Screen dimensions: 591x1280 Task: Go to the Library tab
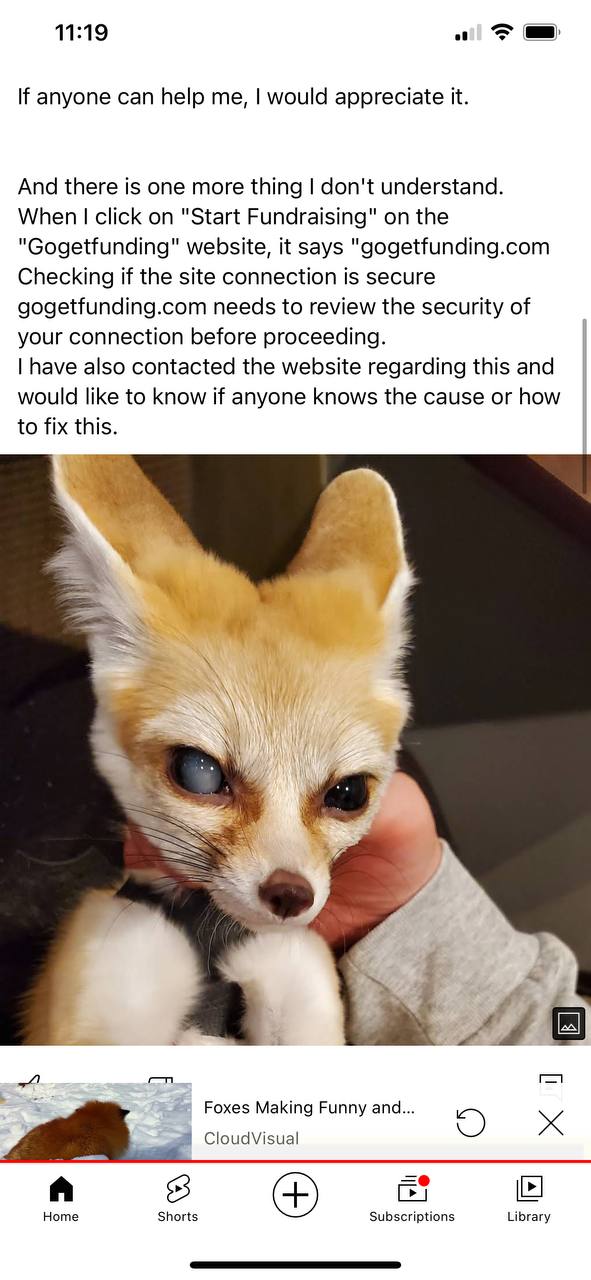[529, 1199]
